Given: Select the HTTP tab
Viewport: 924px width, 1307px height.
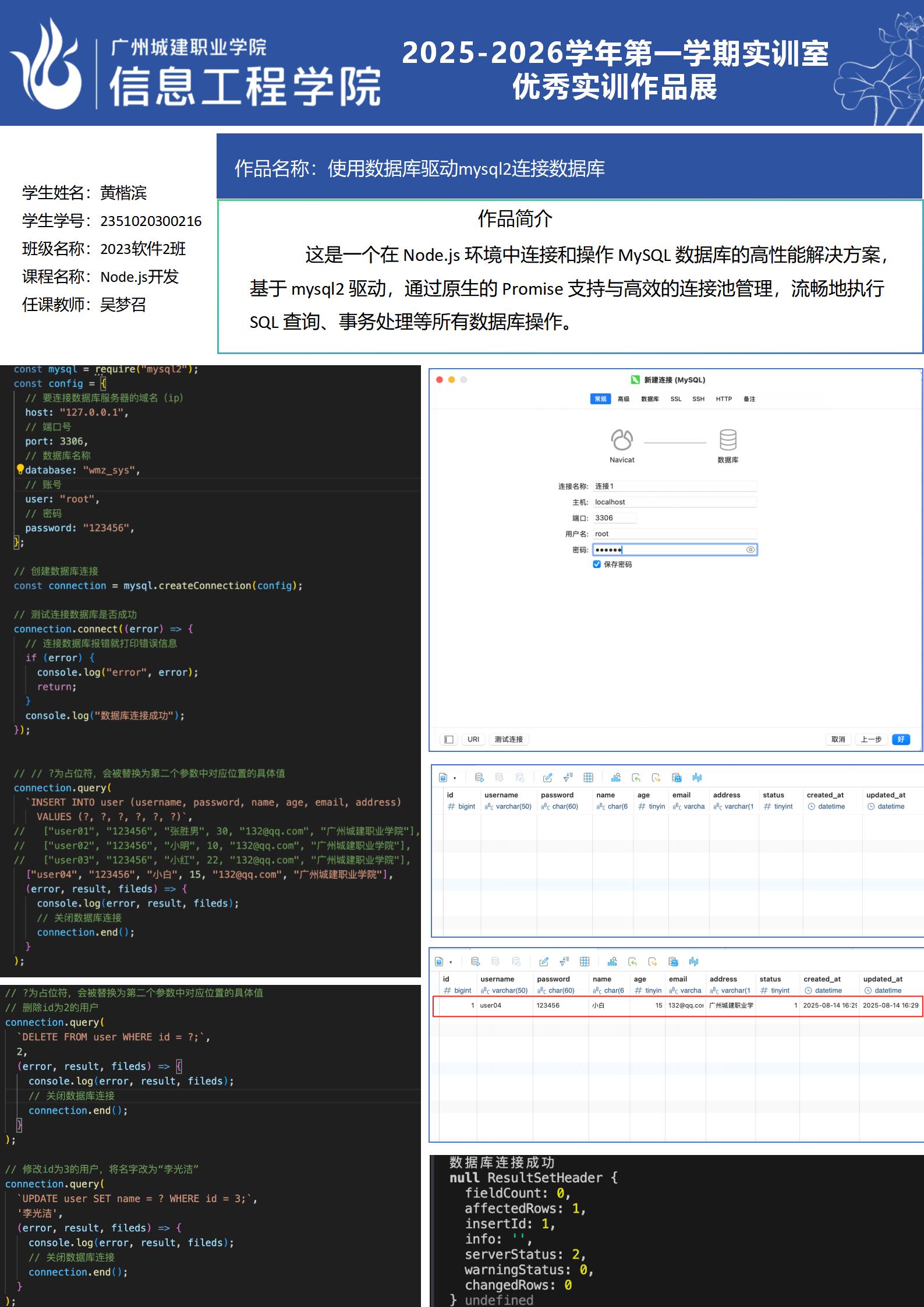Looking at the screenshot, I should pos(724,399).
